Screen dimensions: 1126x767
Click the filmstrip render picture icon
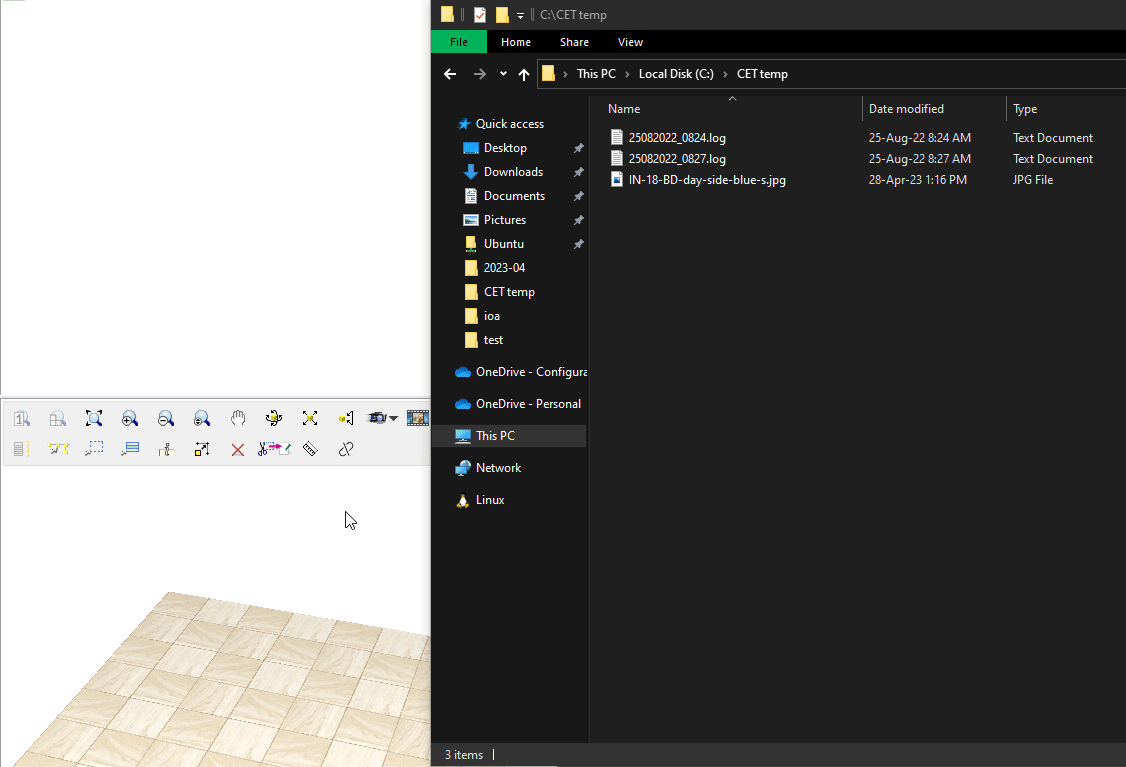coord(418,418)
